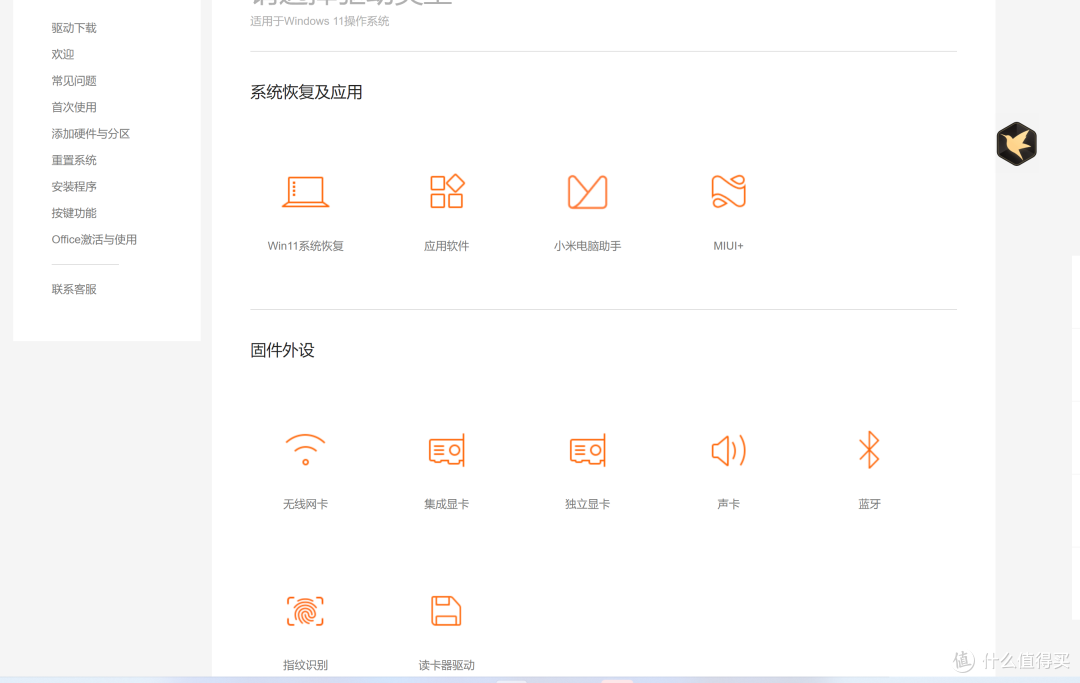Open the 集成显卡 graphics card icon
The height and width of the screenshot is (683, 1080).
(x=447, y=450)
